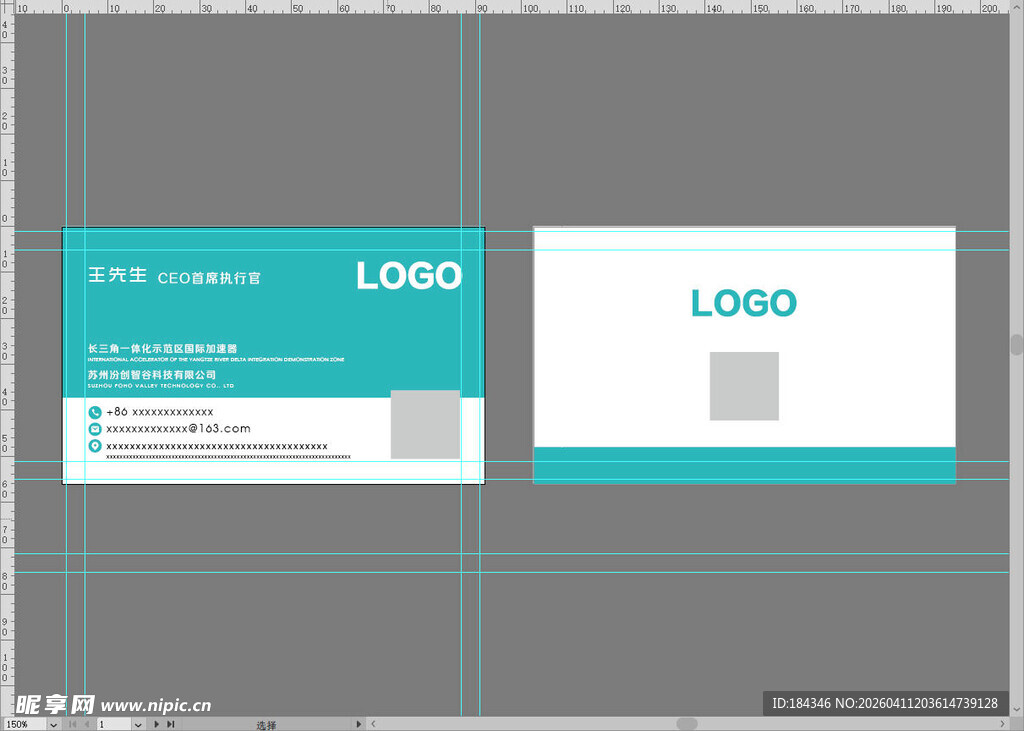This screenshot has width=1024, height=731.
Task: Click the email envelope icon on the card
Action: [x=95, y=429]
